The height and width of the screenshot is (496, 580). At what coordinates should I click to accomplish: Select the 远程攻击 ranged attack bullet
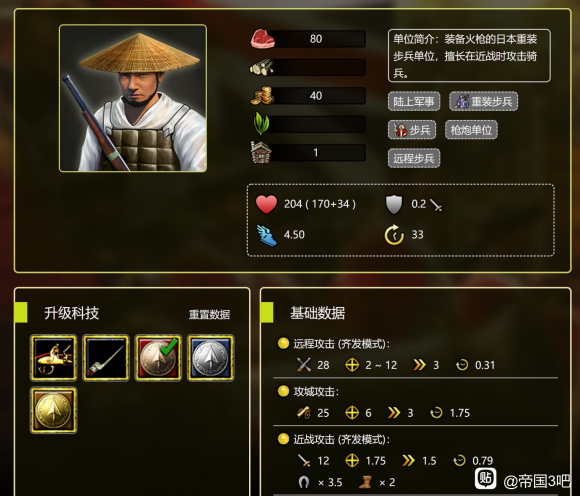pyautogui.click(x=283, y=343)
